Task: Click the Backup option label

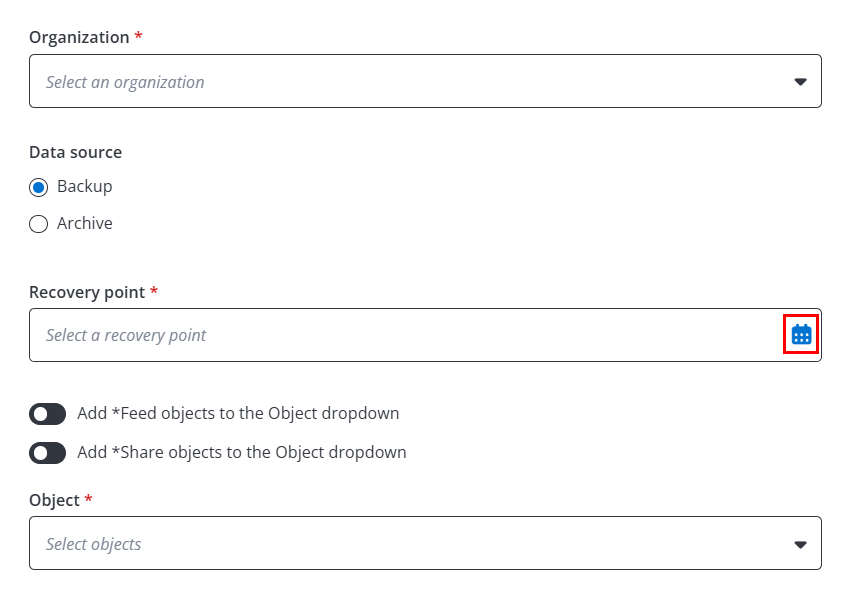Action: tap(85, 187)
